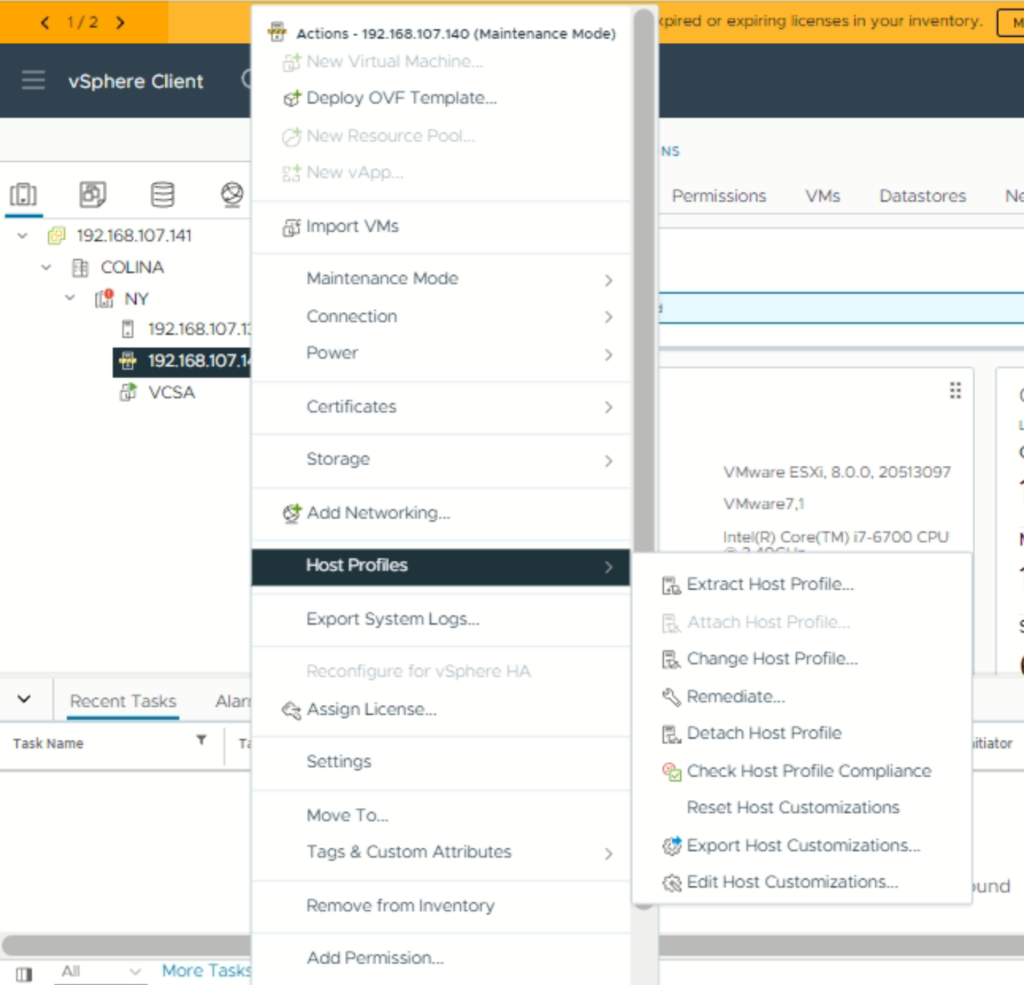Click the Check Host Profile Compliance icon
This screenshot has width=1024, height=985.
coord(671,771)
